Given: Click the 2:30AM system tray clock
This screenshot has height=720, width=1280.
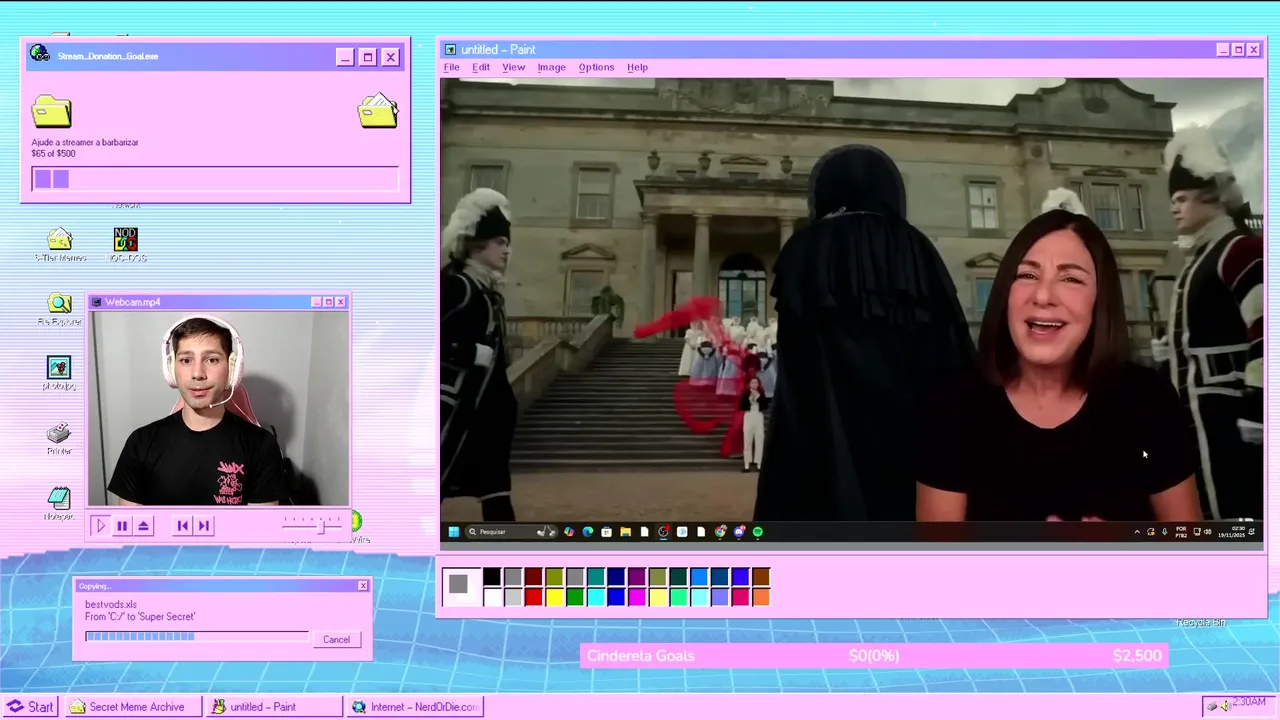Looking at the screenshot, I should click(x=1249, y=703).
